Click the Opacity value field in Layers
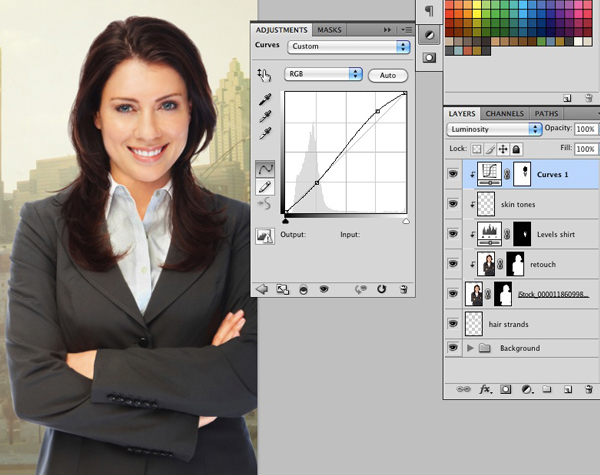The width and height of the screenshot is (600, 475). click(x=586, y=129)
